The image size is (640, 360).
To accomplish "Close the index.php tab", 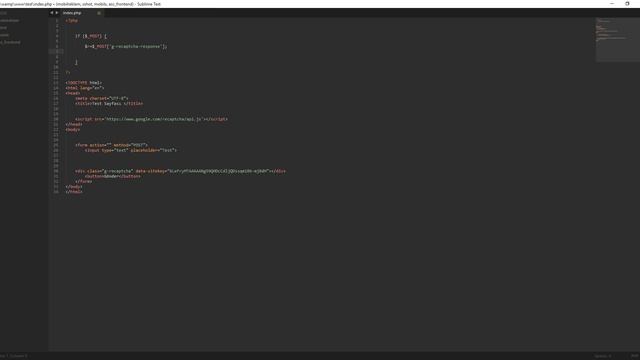I will click(99, 13).
